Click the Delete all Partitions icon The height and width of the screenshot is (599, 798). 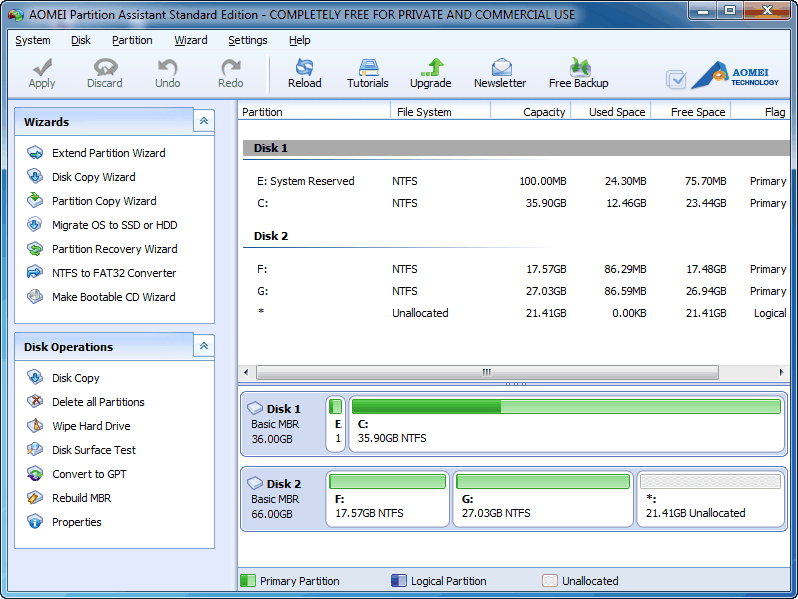[35, 402]
